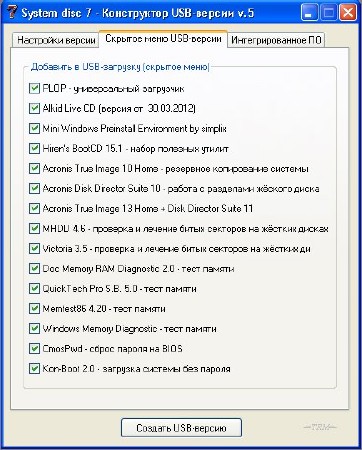Click the Hiren's BootCD 15.1 label text
The width and height of the screenshot is (362, 450).
[x=135, y=149]
